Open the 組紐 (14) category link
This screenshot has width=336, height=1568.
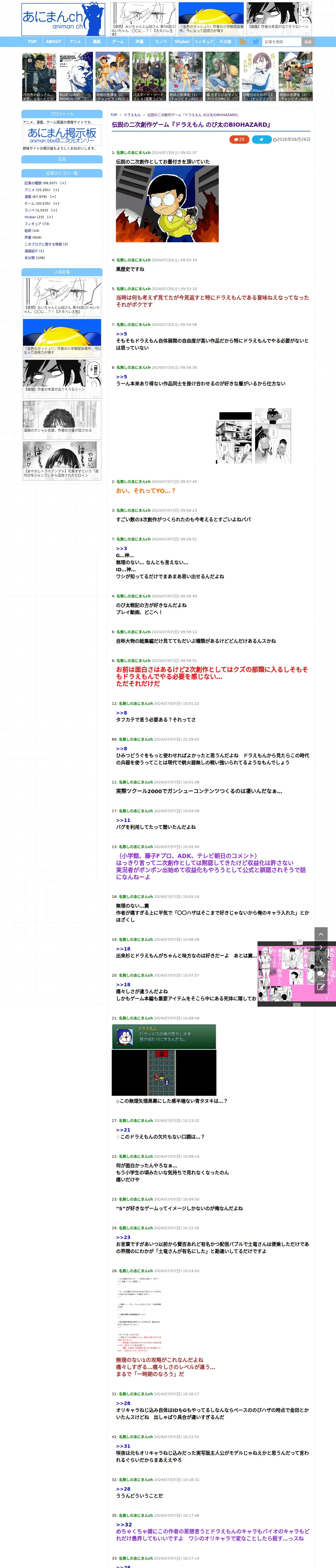click(x=32, y=231)
